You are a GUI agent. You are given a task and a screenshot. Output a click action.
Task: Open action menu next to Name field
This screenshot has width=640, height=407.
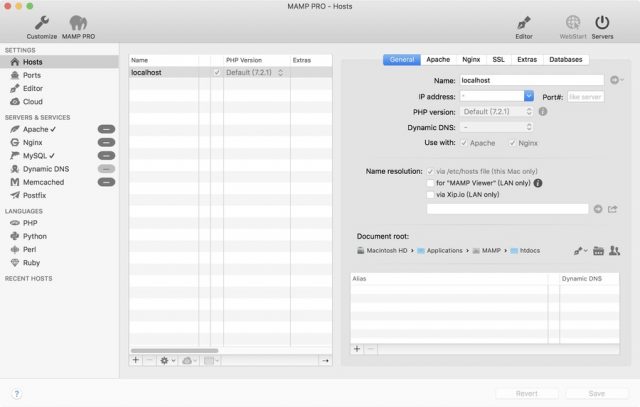616,80
